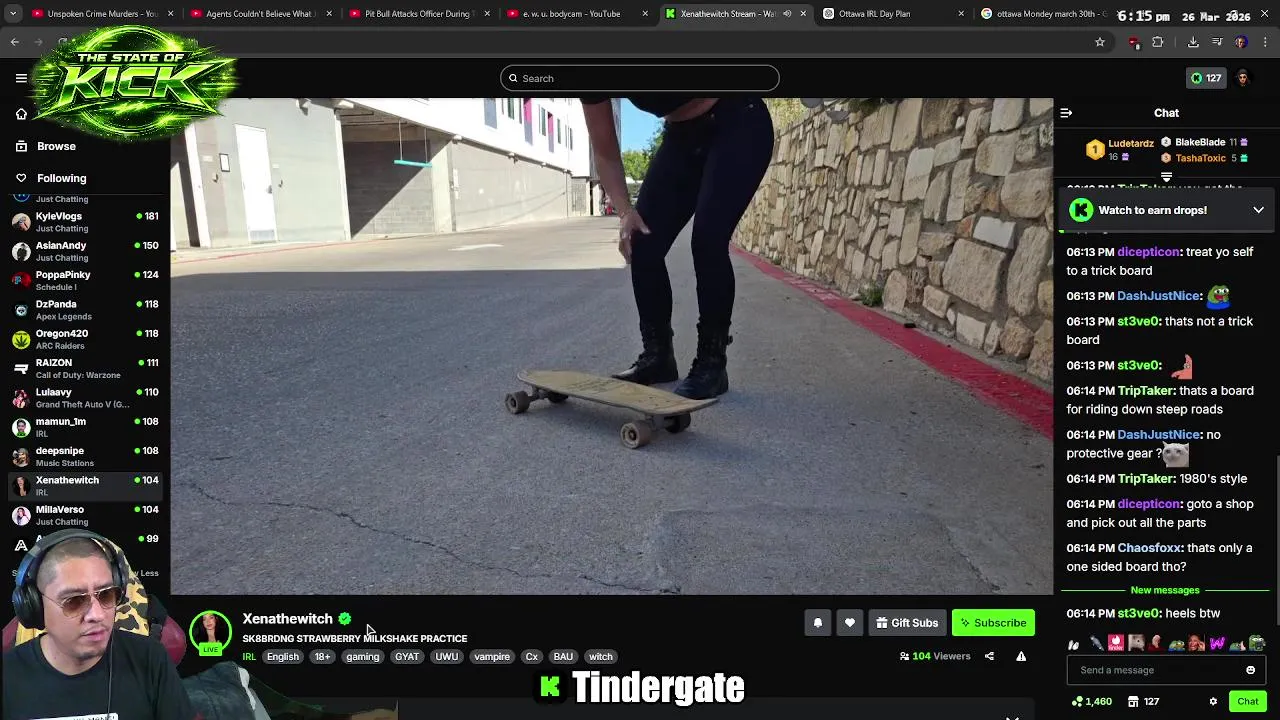Screen dimensions: 1280x720
Task: Close the Xenathewitch Stream tab
Action: (802, 14)
